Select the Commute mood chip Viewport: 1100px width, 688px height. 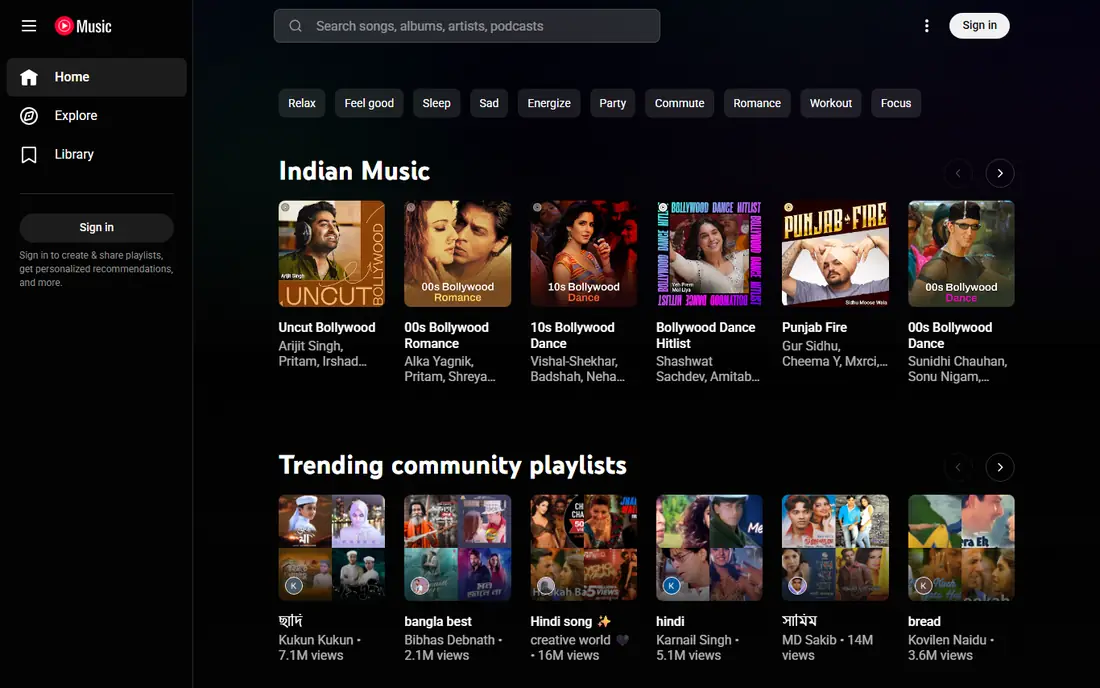(x=679, y=103)
